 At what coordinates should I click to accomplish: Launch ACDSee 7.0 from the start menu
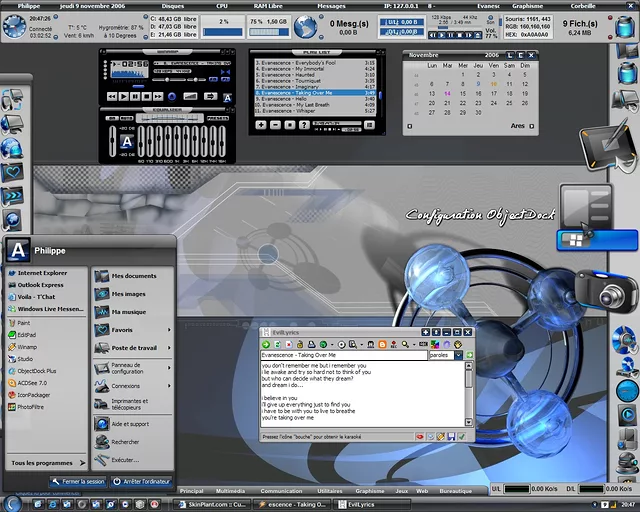(x=32, y=382)
